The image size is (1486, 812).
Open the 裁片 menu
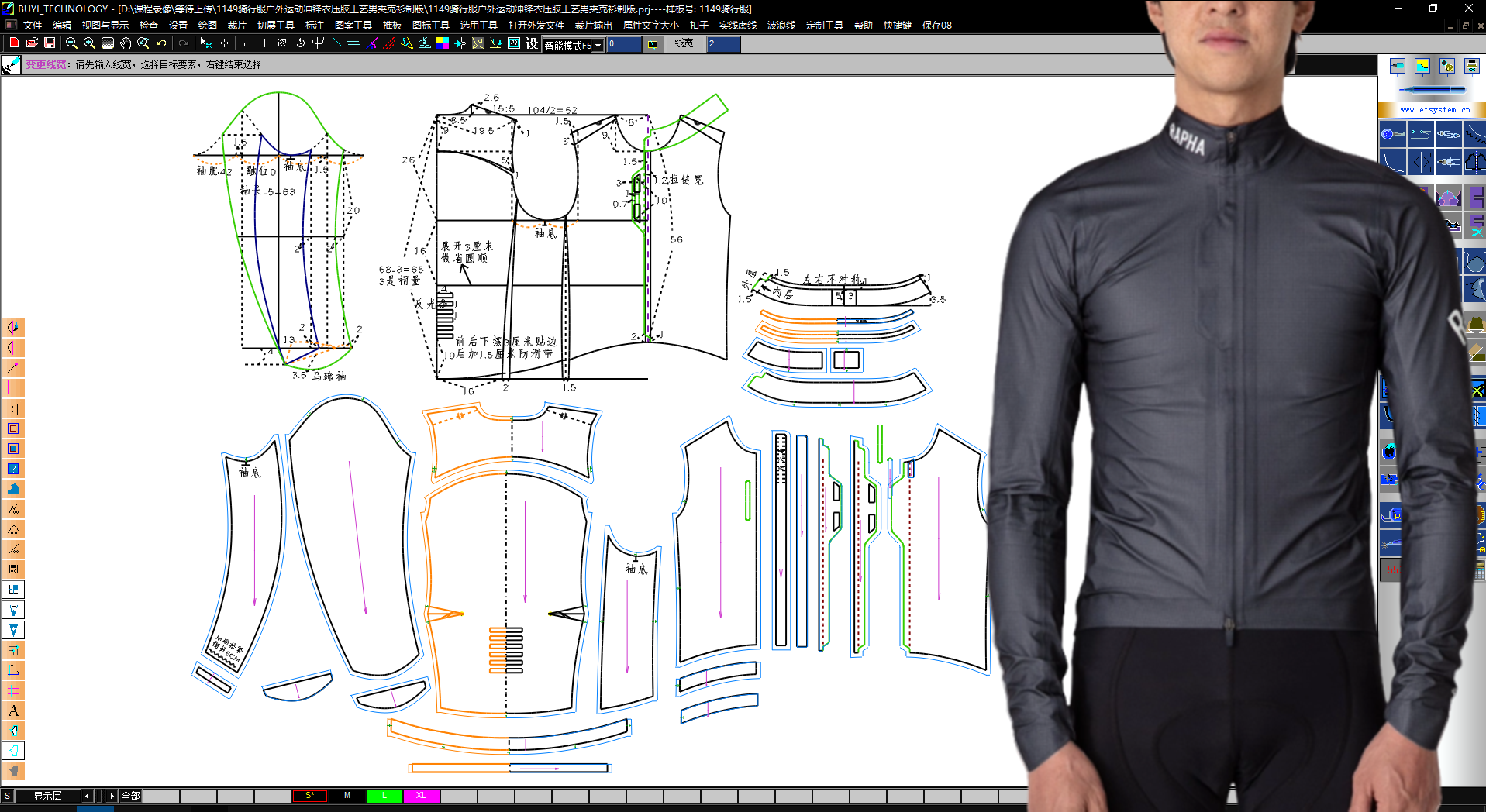click(x=236, y=26)
